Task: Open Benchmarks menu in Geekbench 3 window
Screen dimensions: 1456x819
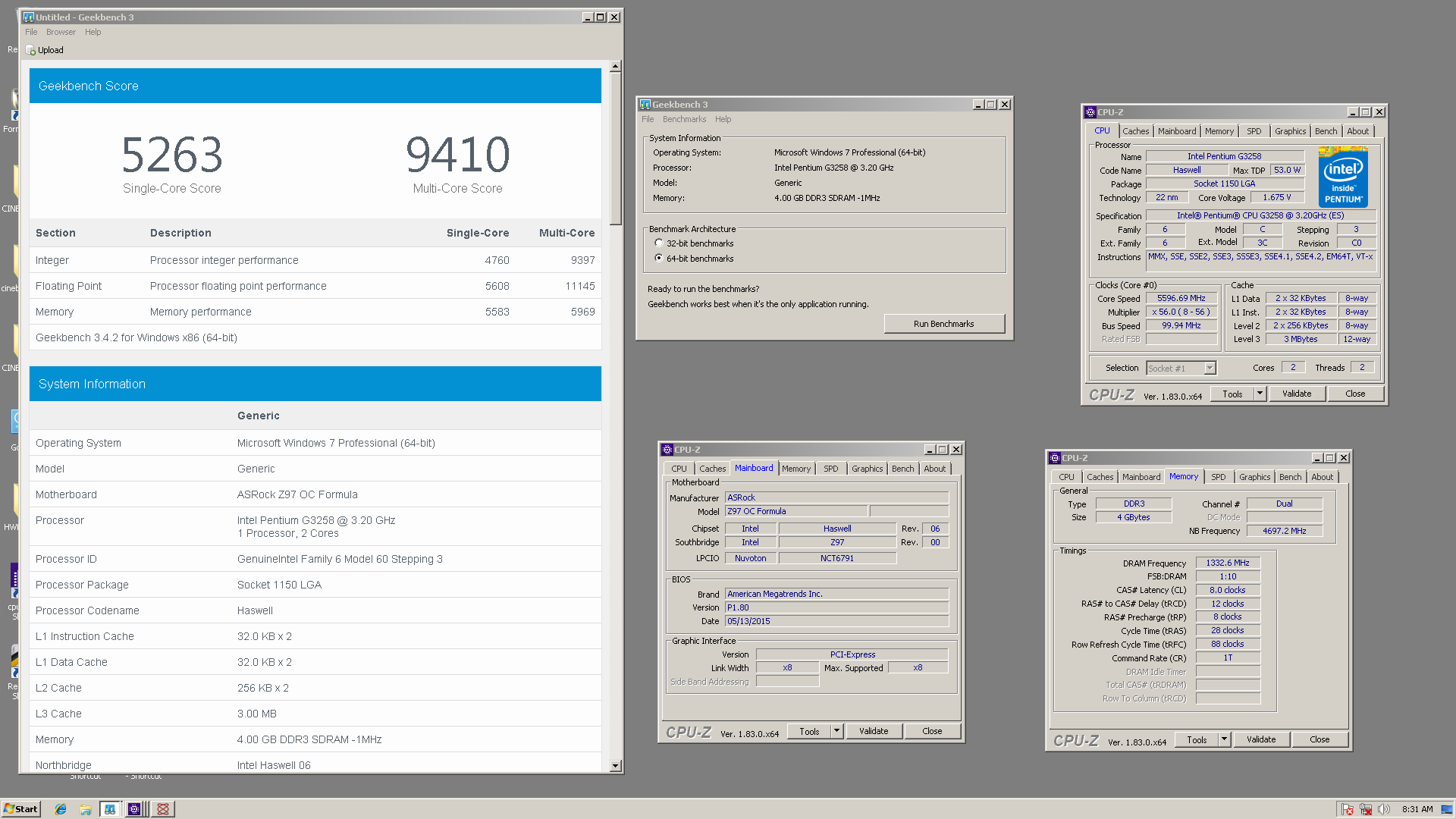Action: [684, 119]
